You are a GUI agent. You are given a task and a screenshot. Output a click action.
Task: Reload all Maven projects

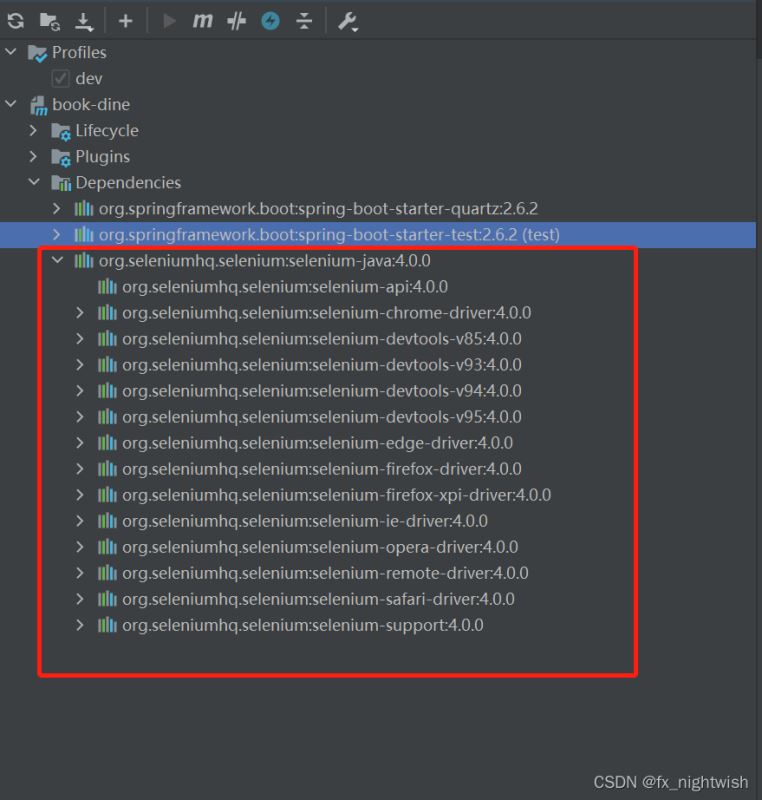[16, 21]
